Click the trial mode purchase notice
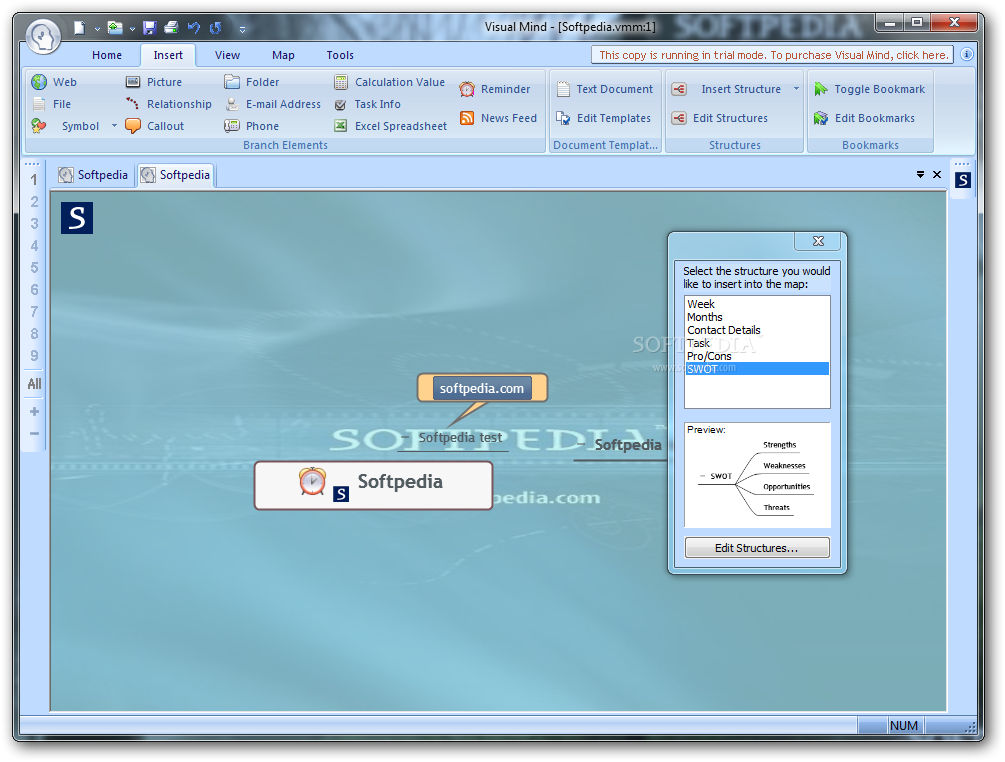 (773, 55)
